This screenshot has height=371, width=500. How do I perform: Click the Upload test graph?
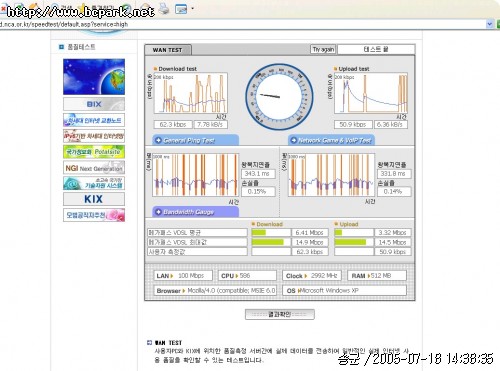[371, 93]
